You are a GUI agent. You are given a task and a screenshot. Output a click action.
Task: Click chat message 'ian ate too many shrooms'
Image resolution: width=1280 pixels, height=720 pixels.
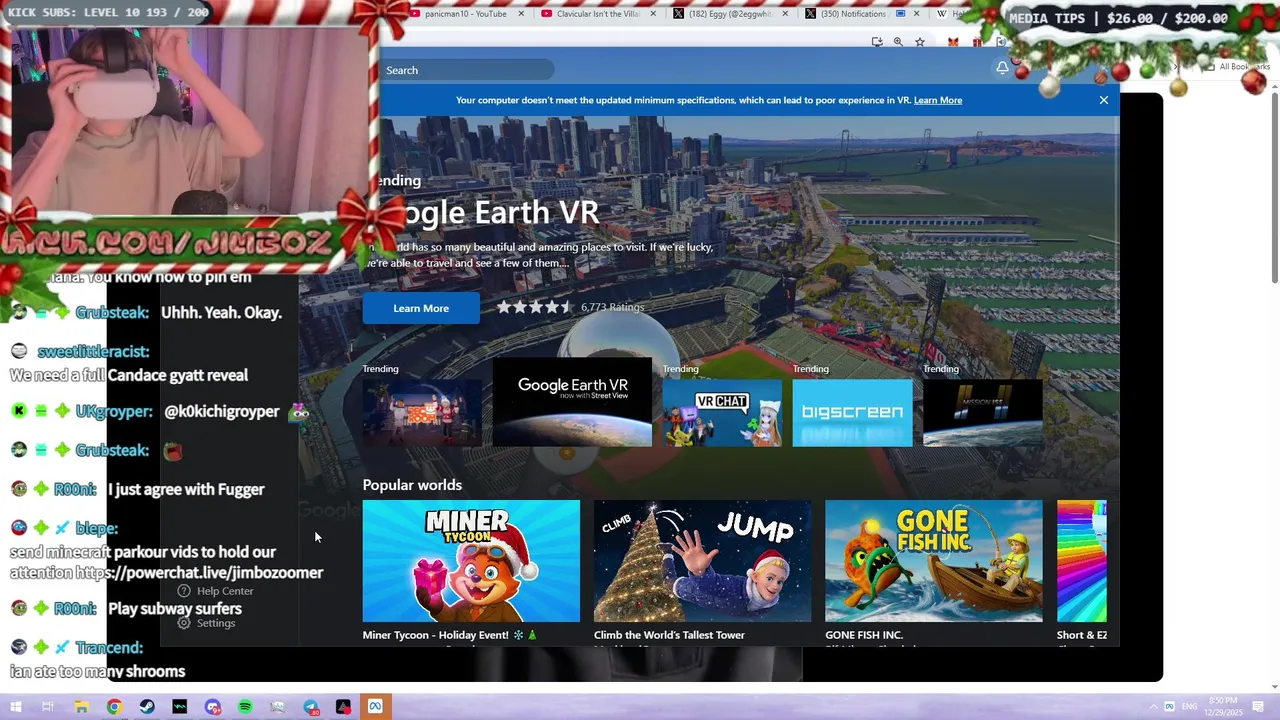pos(97,672)
